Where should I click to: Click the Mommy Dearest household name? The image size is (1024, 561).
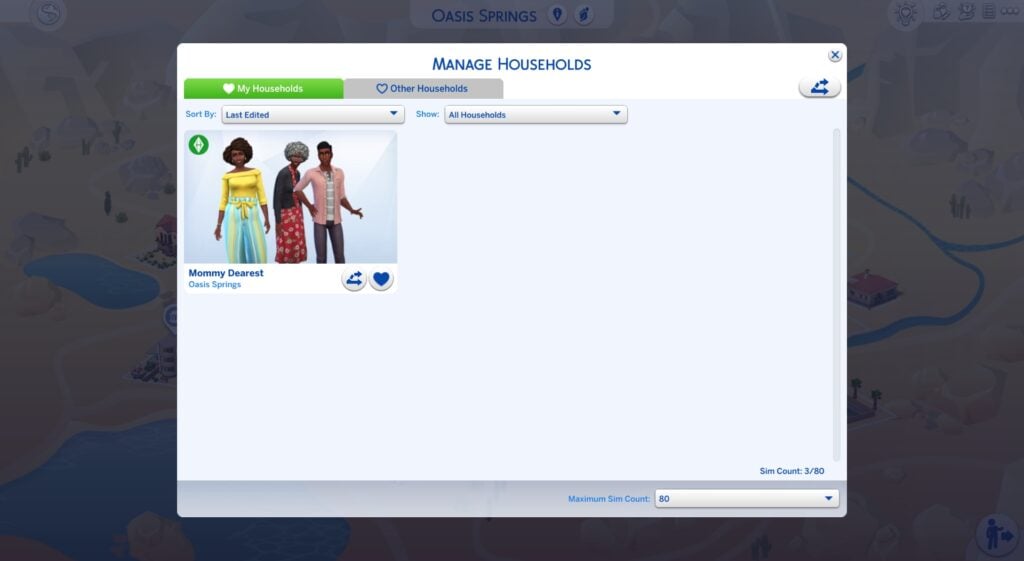point(226,273)
